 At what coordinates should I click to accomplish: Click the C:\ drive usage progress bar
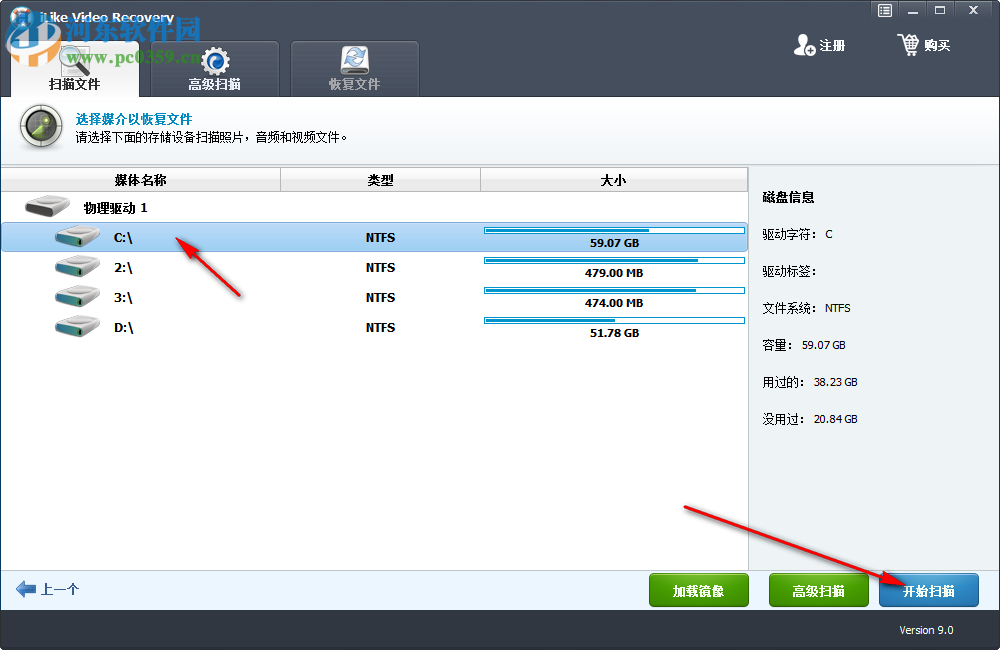click(613, 229)
